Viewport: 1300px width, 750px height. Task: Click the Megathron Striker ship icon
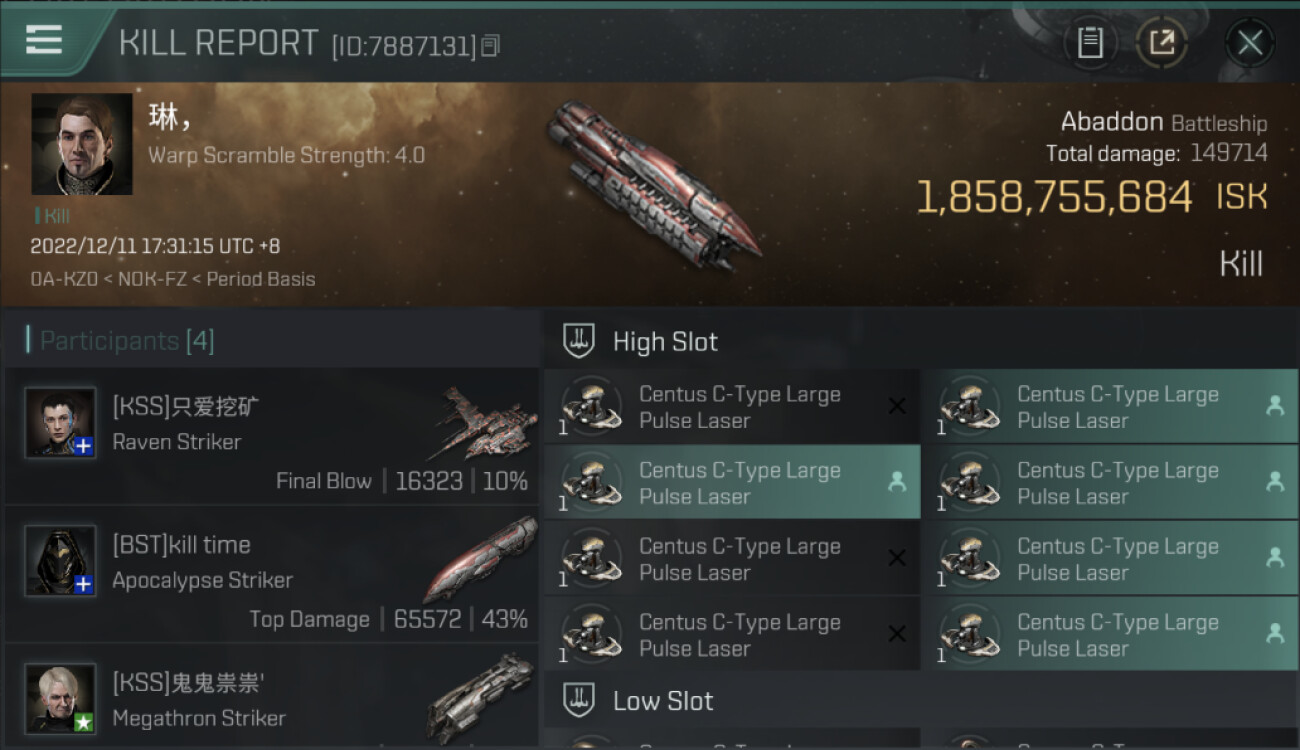pos(480,696)
